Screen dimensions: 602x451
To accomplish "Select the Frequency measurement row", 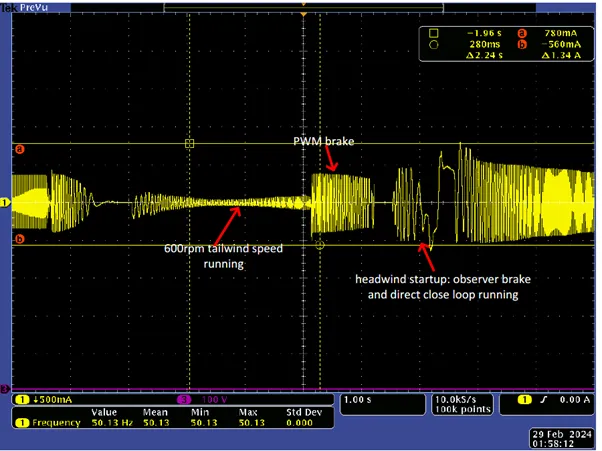I will pyautogui.click(x=173, y=423).
